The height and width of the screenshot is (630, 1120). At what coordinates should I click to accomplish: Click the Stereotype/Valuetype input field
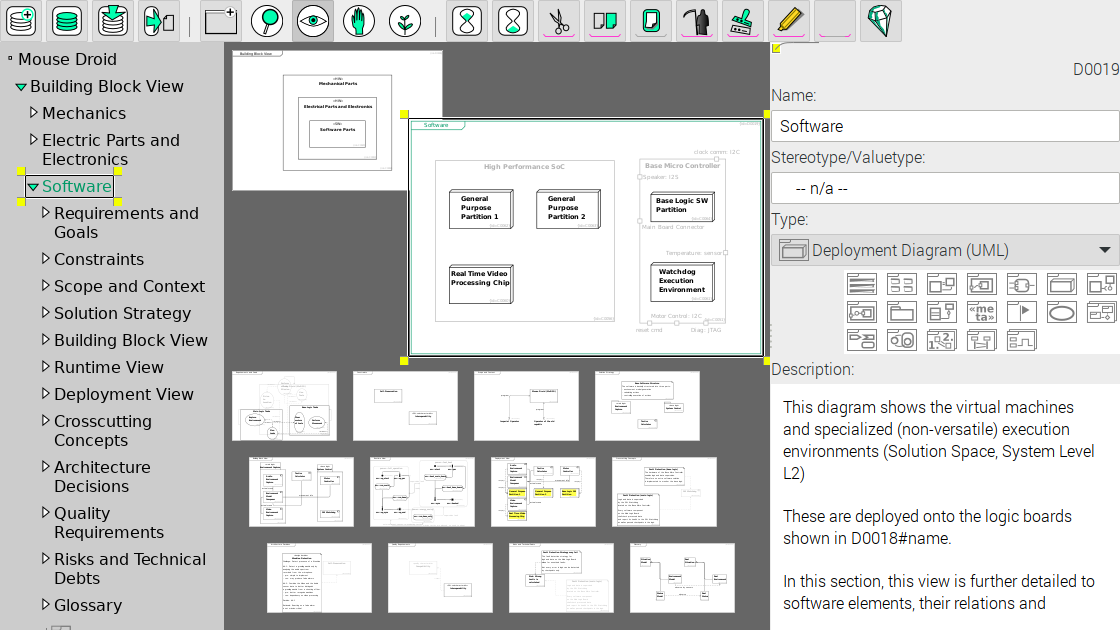945,188
